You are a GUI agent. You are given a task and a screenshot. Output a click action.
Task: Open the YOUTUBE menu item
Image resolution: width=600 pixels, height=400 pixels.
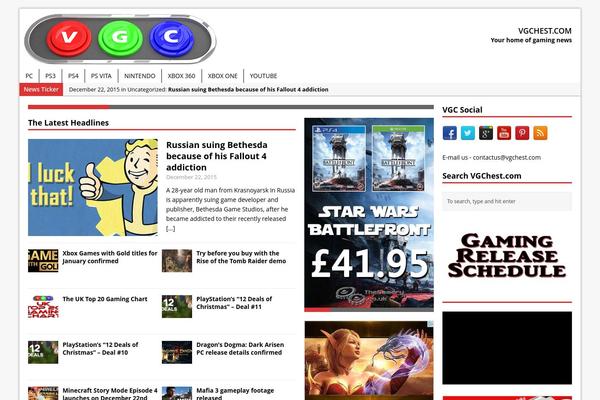tap(263, 76)
